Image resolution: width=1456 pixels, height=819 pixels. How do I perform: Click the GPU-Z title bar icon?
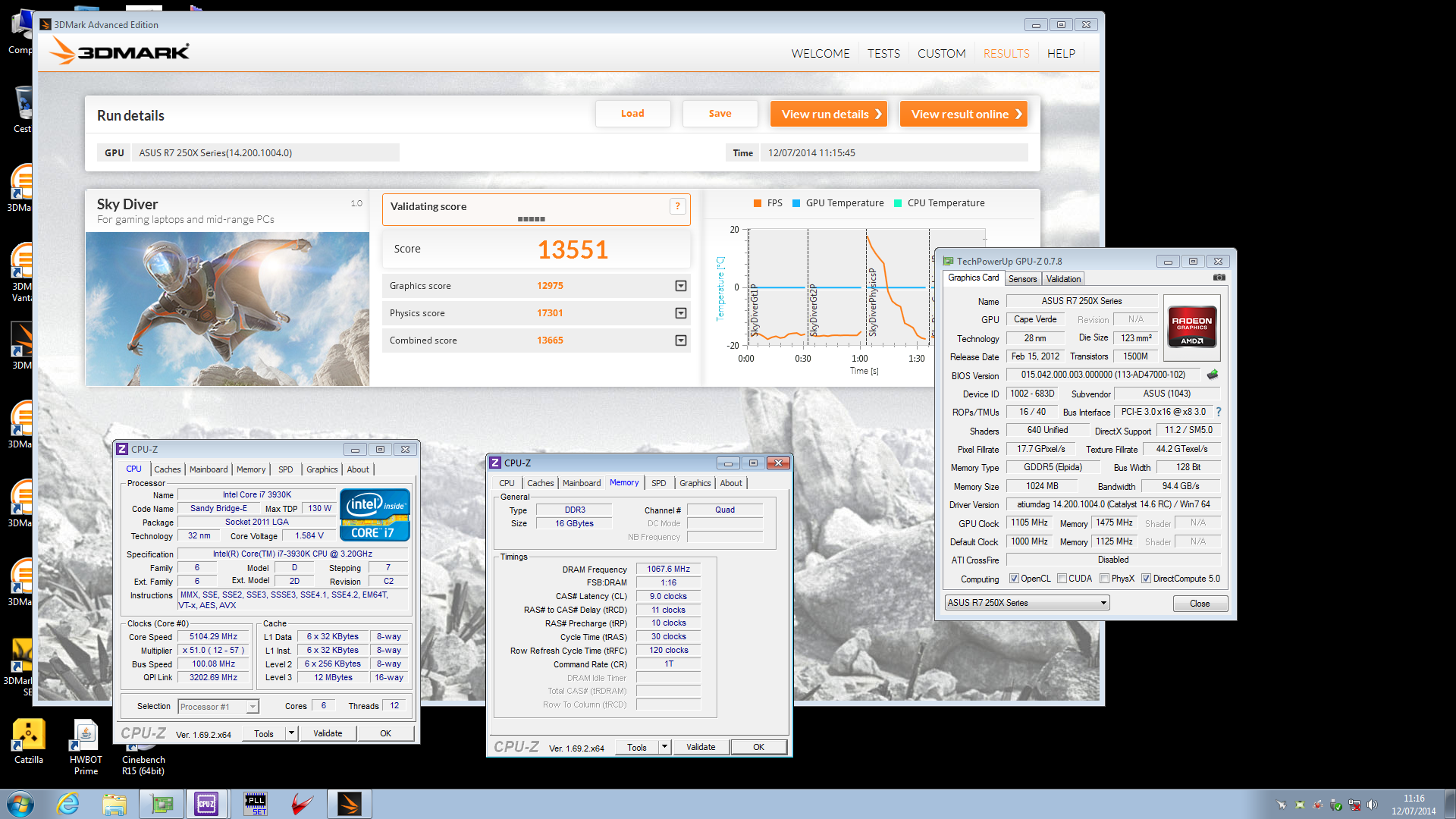[948, 261]
